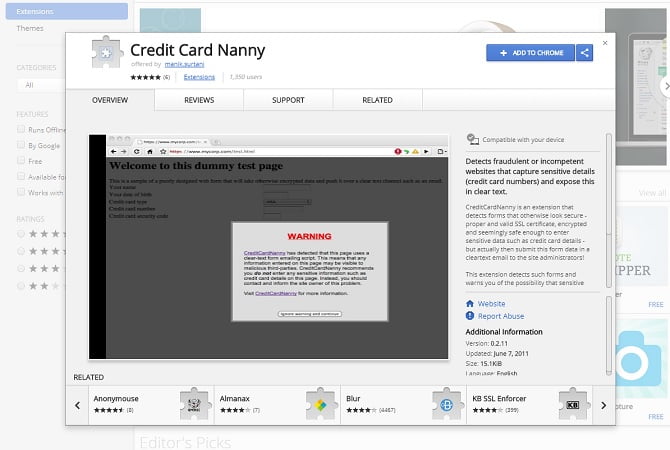Click the Blur extension icon
Screen dimensions: 670x450
(x=447, y=404)
